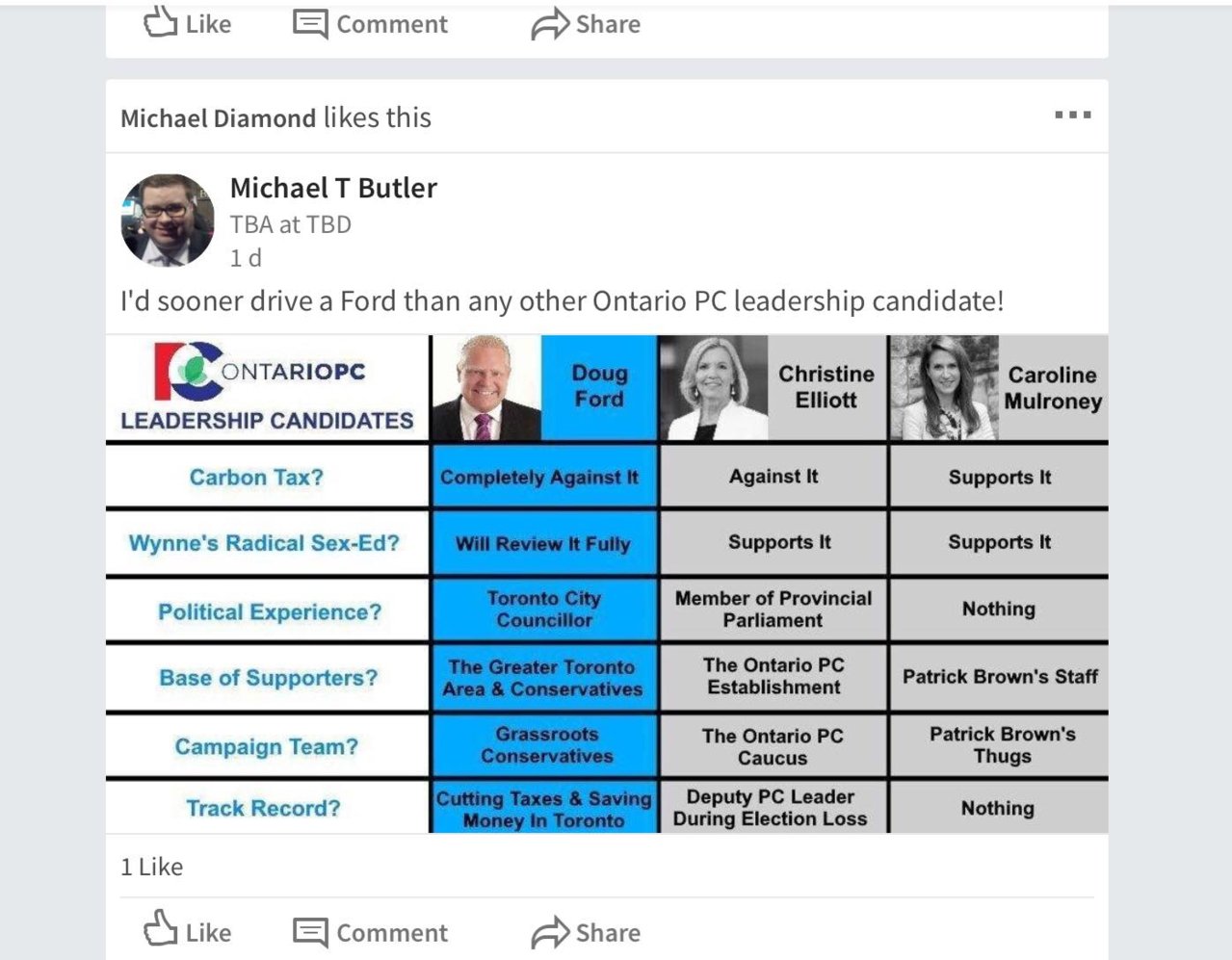Click the thumbs-up Like icon under Butler's post
1232x960 pixels.
[161, 930]
